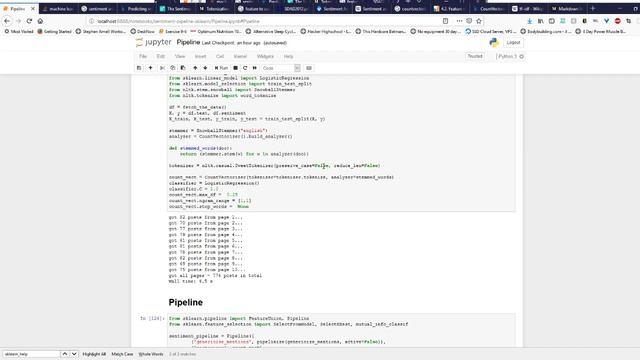
Task: Restart kernel and run all icon
Action: 255,68
